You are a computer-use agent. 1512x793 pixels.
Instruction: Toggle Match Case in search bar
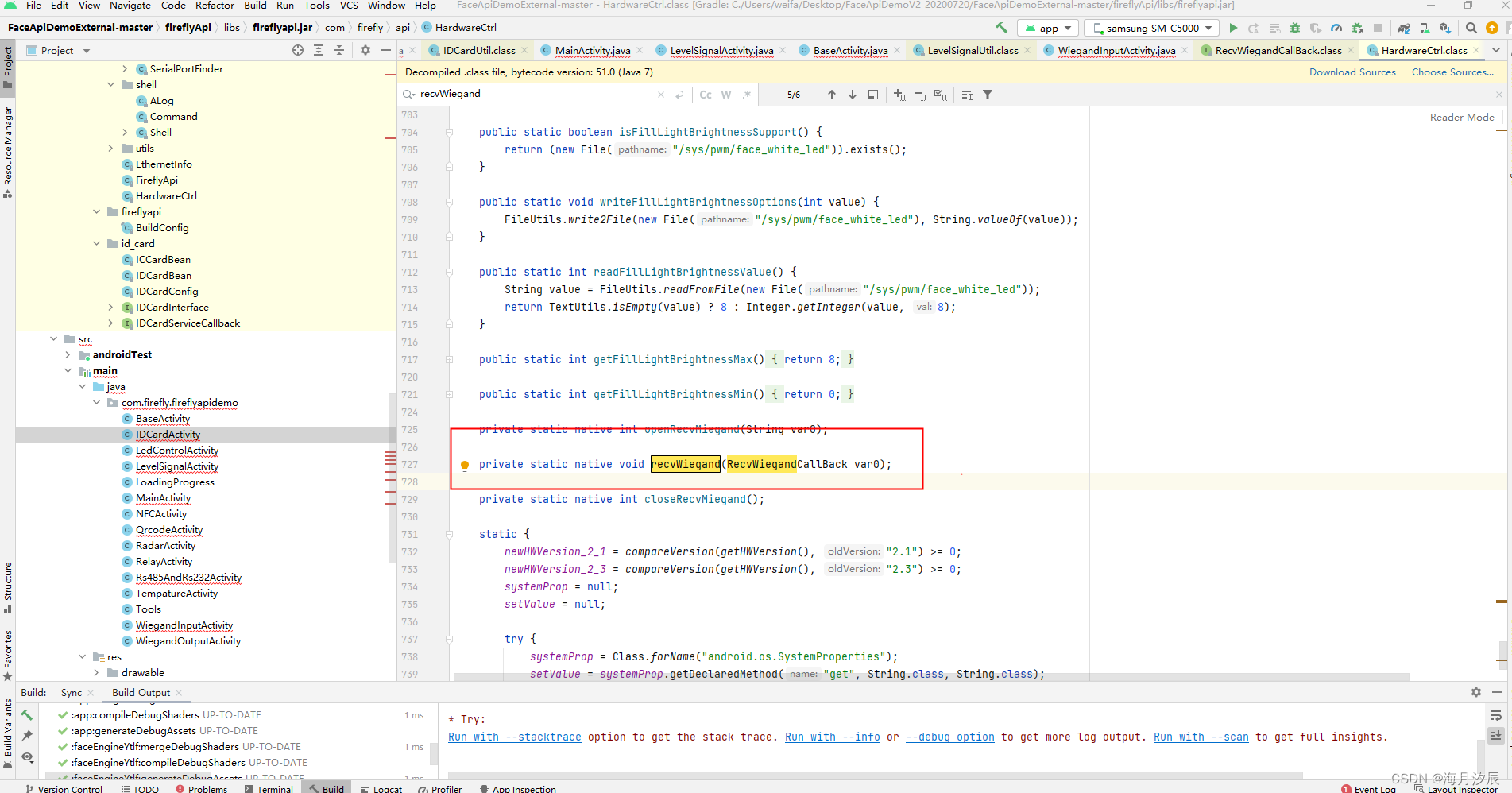click(706, 95)
